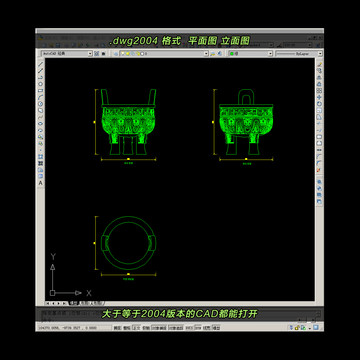This screenshot has height=360, width=360.
Task: Select the Line tool in draw toolbar
Action: 41,64
